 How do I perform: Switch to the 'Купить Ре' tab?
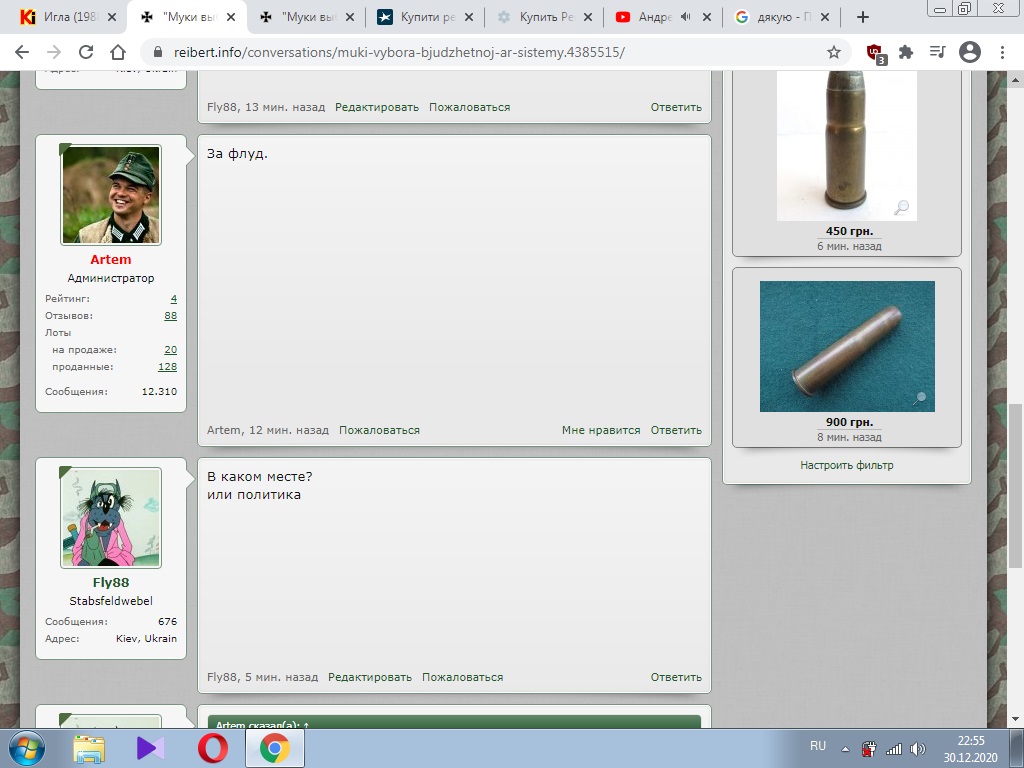click(546, 18)
